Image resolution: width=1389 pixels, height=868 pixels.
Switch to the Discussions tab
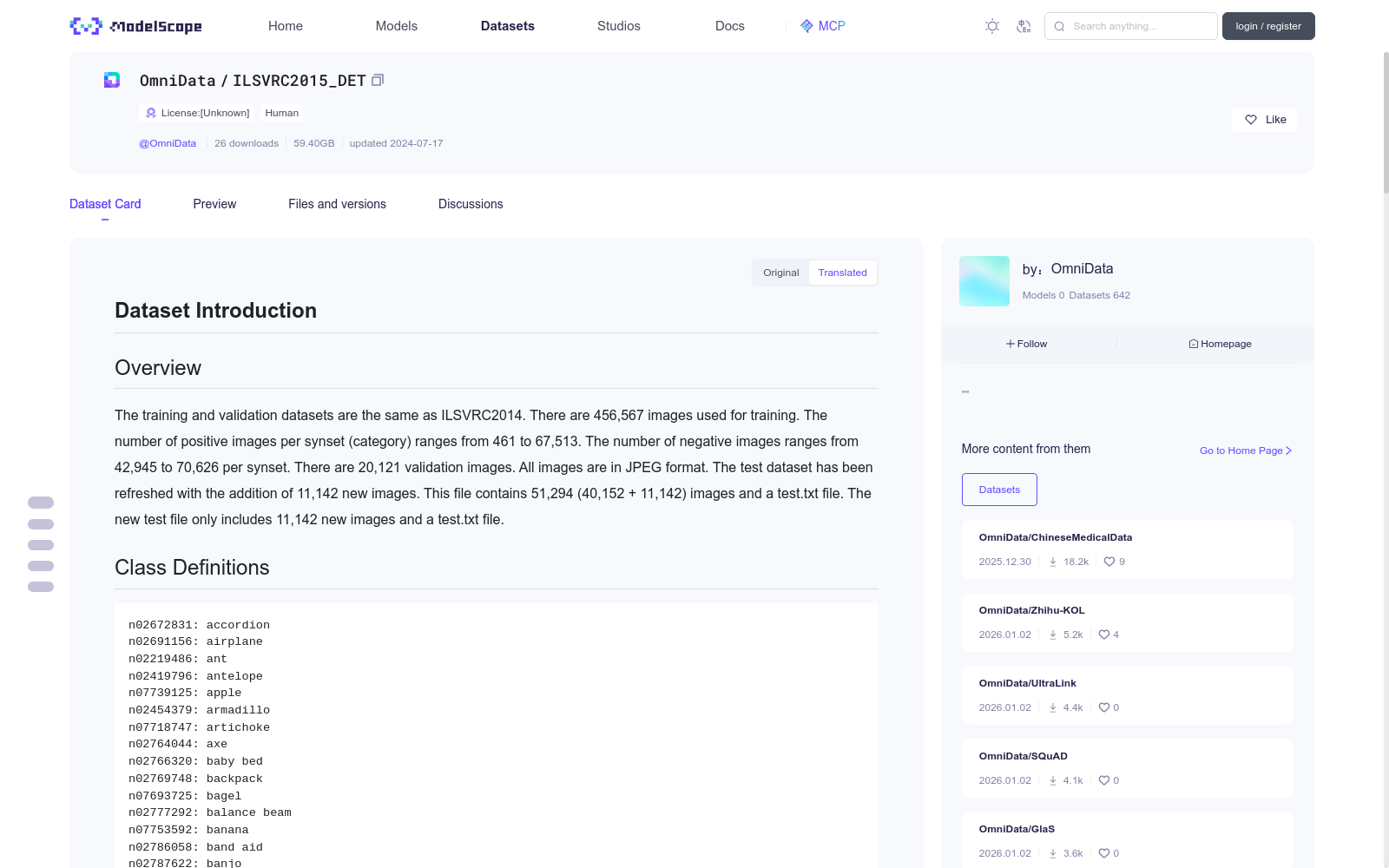point(471,204)
